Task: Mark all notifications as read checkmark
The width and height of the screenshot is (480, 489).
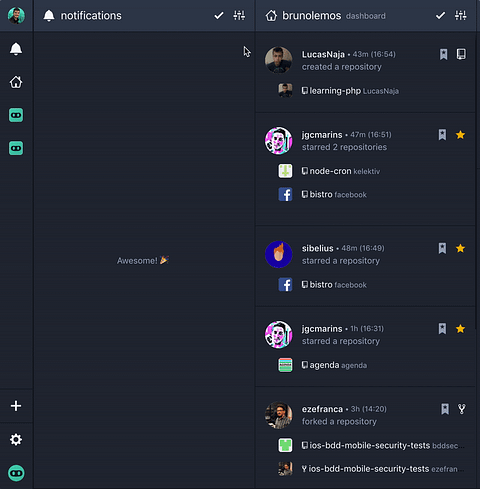Action: coord(219,15)
